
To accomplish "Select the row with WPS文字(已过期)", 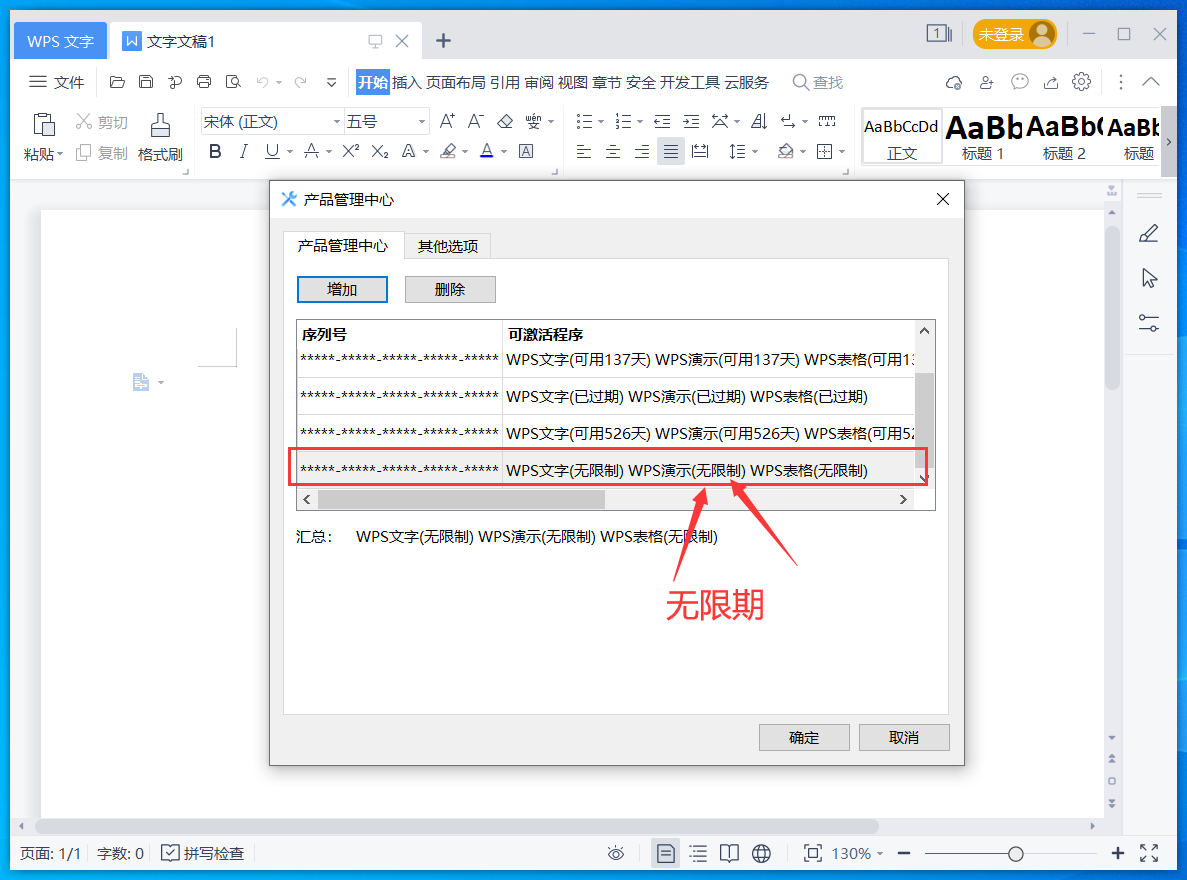I will (x=606, y=396).
